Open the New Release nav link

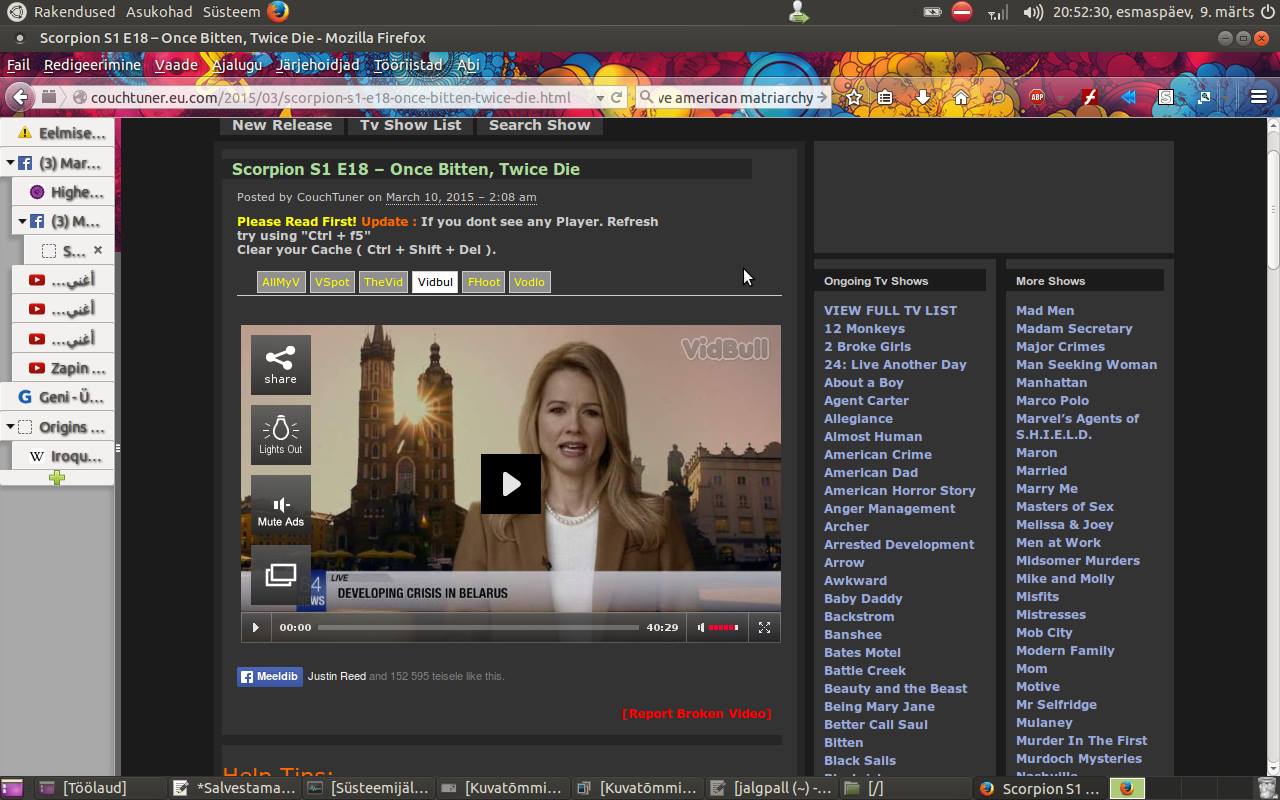coord(282,125)
